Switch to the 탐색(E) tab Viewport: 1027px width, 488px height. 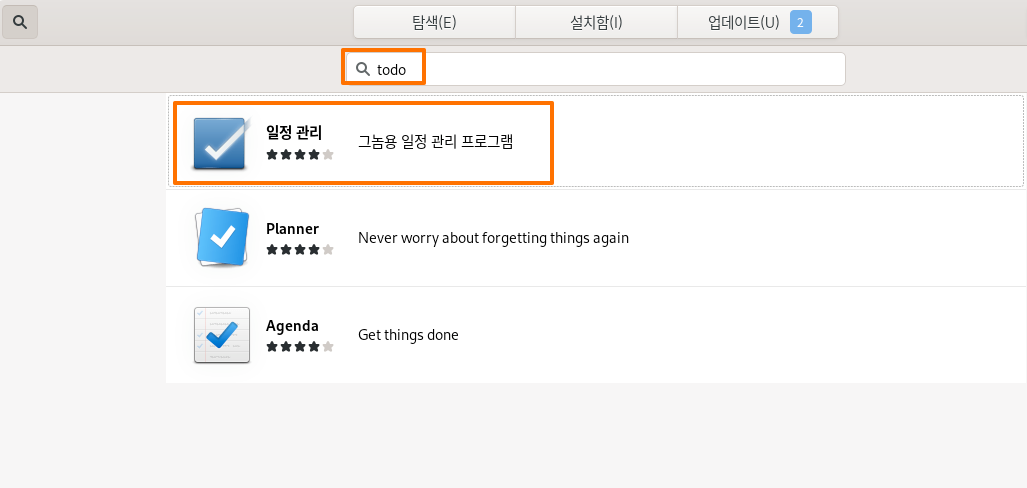(x=434, y=22)
